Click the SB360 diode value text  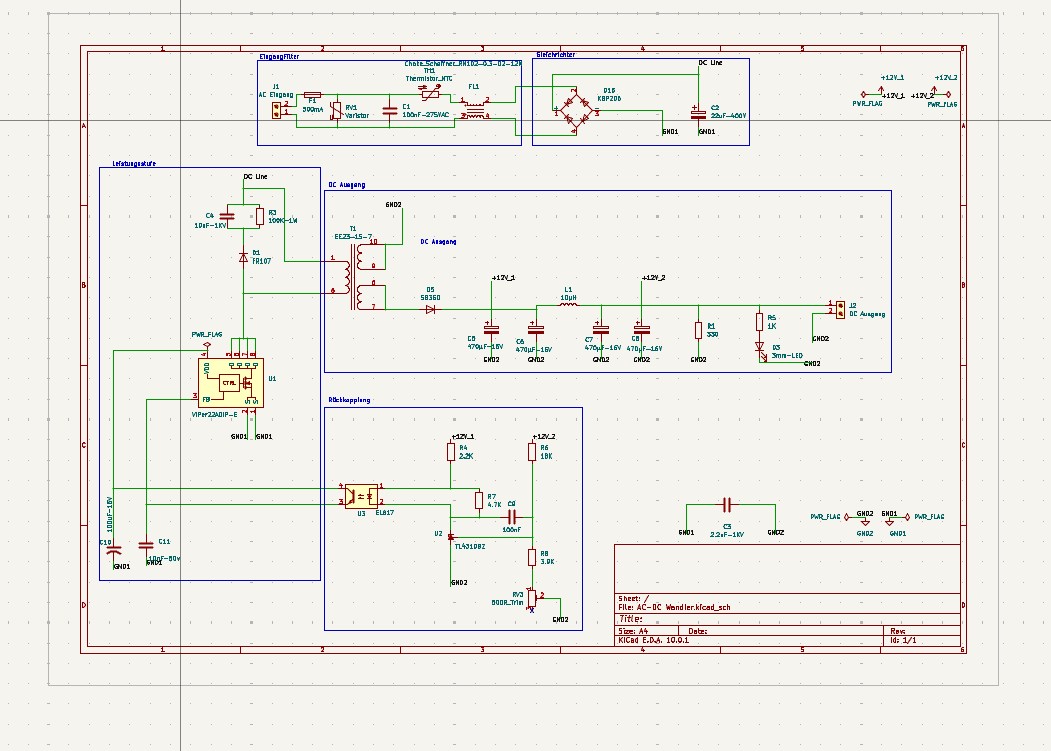coord(430,297)
